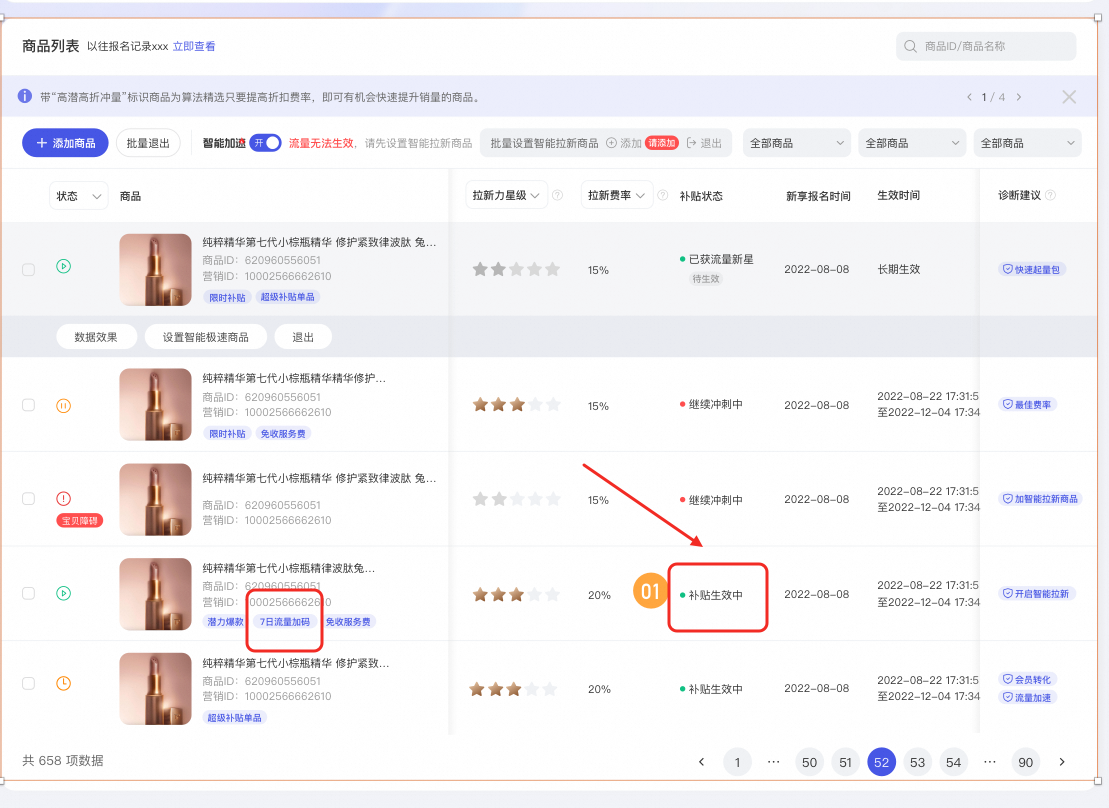Click the blue info icon in the notice banner
The height and width of the screenshot is (808, 1109).
click(25, 96)
